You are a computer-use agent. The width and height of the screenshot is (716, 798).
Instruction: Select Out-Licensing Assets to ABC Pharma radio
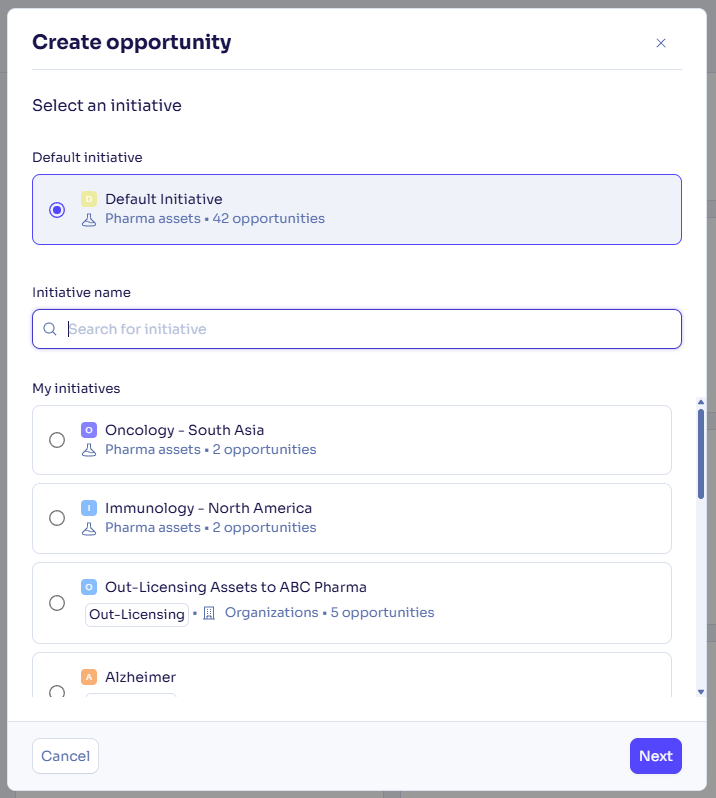pyautogui.click(x=57, y=603)
